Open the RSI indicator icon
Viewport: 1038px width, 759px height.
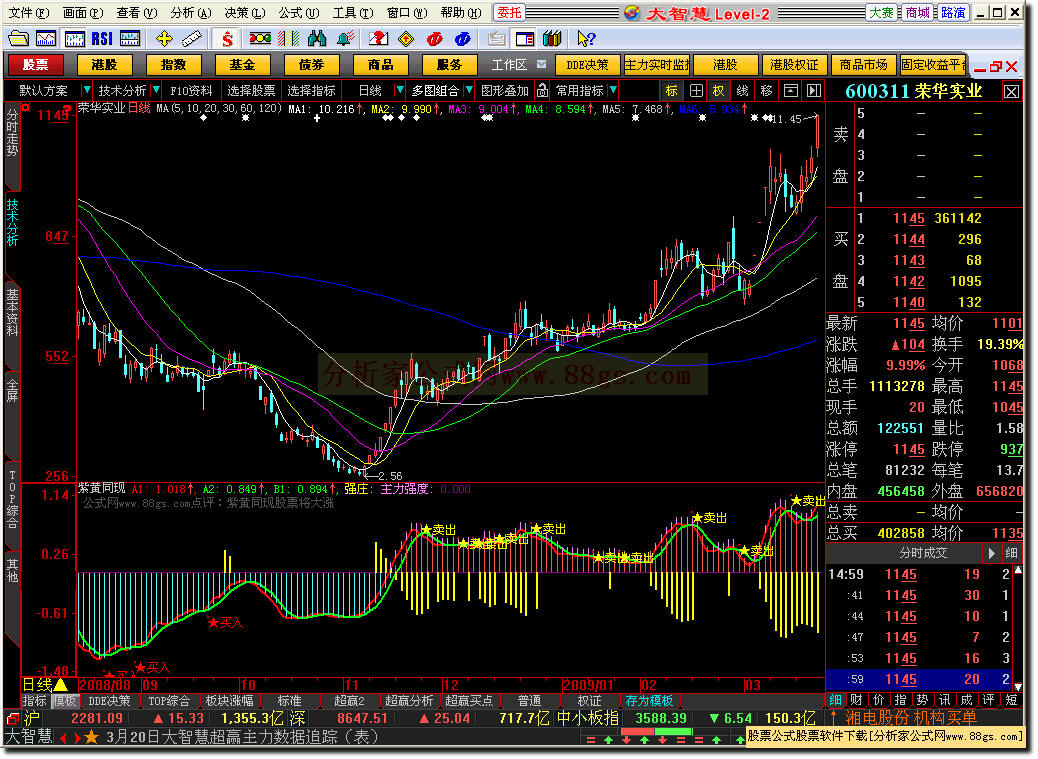point(102,38)
